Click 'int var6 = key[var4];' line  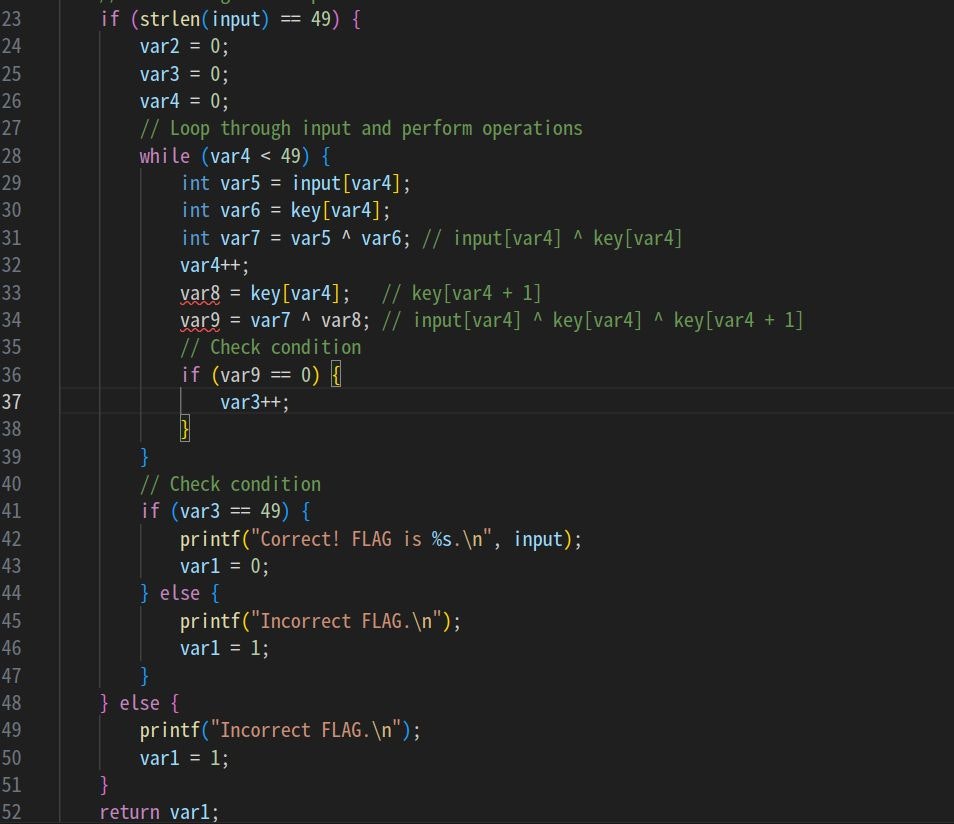point(285,211)
